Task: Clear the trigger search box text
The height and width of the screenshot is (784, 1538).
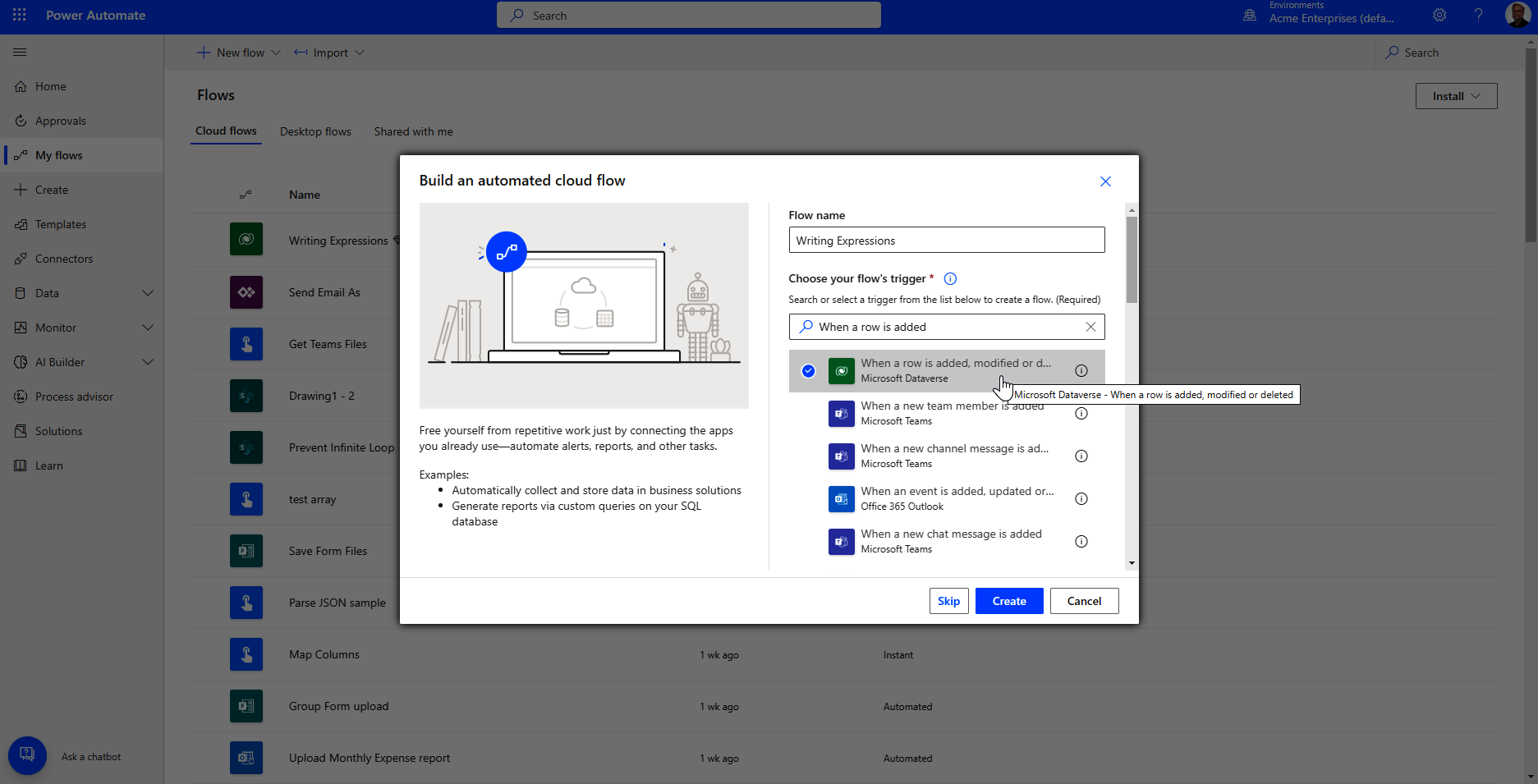Action: [1090, 327]
